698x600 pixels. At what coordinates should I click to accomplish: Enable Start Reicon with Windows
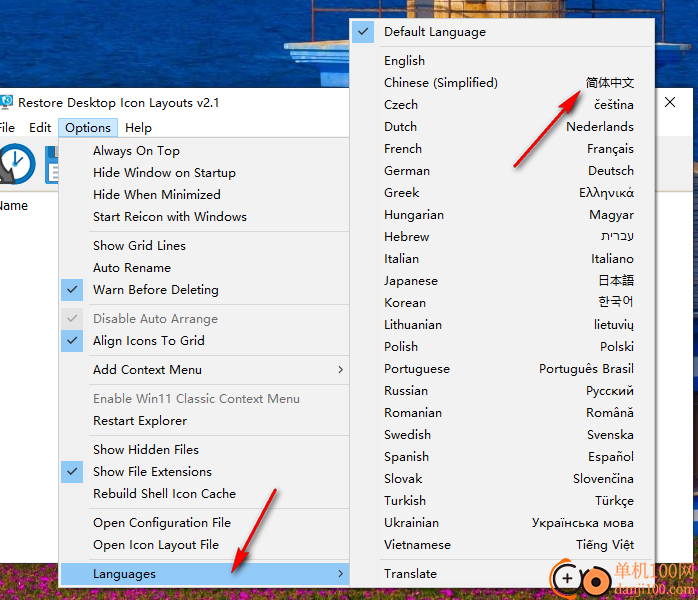205,217
